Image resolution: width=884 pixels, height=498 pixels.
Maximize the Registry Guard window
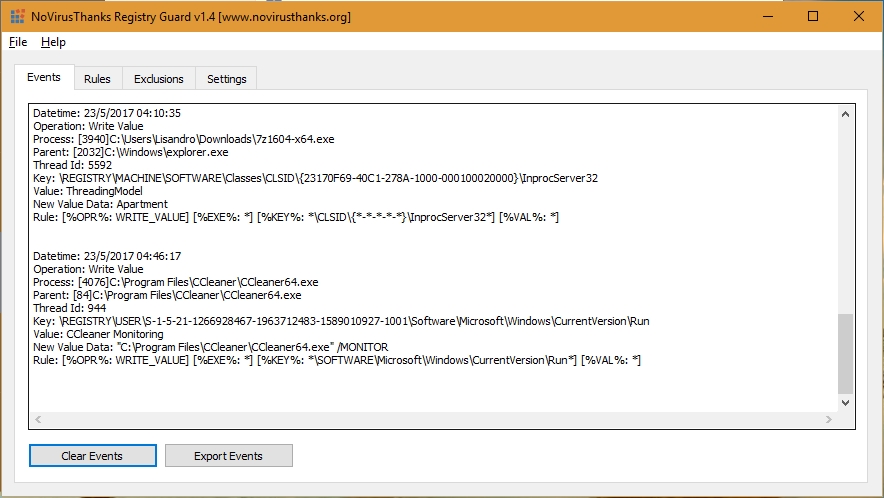tap(813, 16)
